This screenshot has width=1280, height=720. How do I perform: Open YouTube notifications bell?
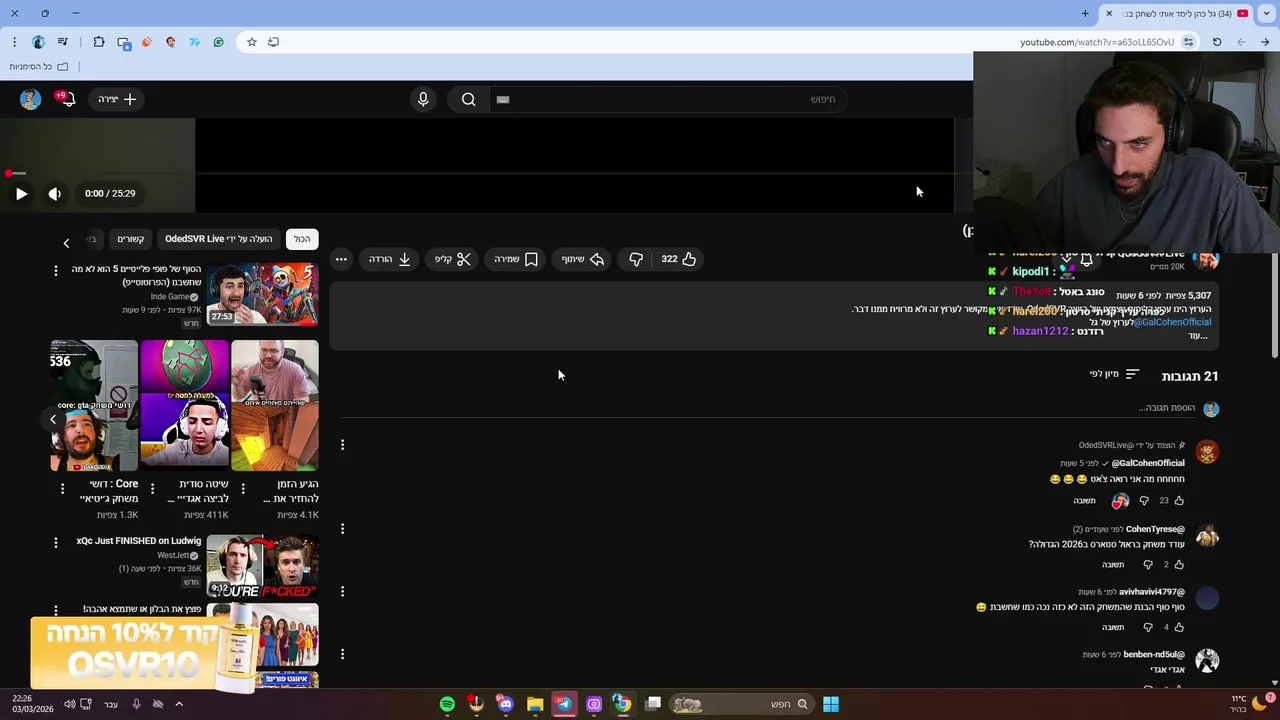point(66,99)
